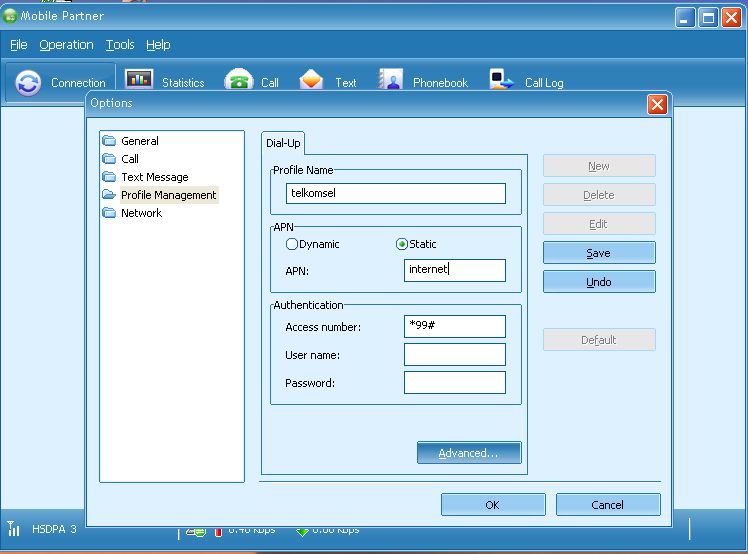Viewport: 748px width, 554px height.
Task: Select Text Message in the options tree
Action: tap(155, 177)
